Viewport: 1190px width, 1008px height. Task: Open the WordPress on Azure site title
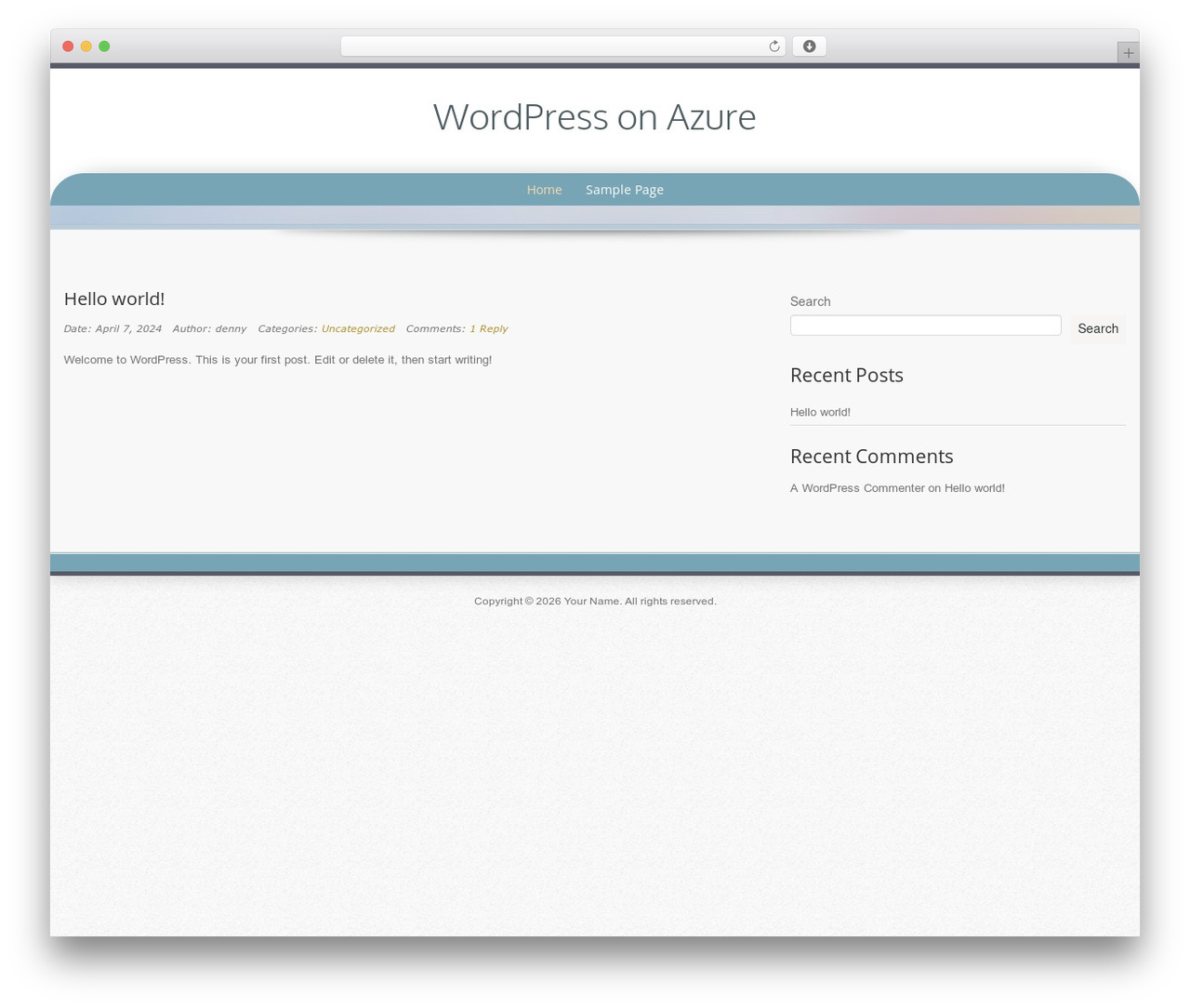594,116
